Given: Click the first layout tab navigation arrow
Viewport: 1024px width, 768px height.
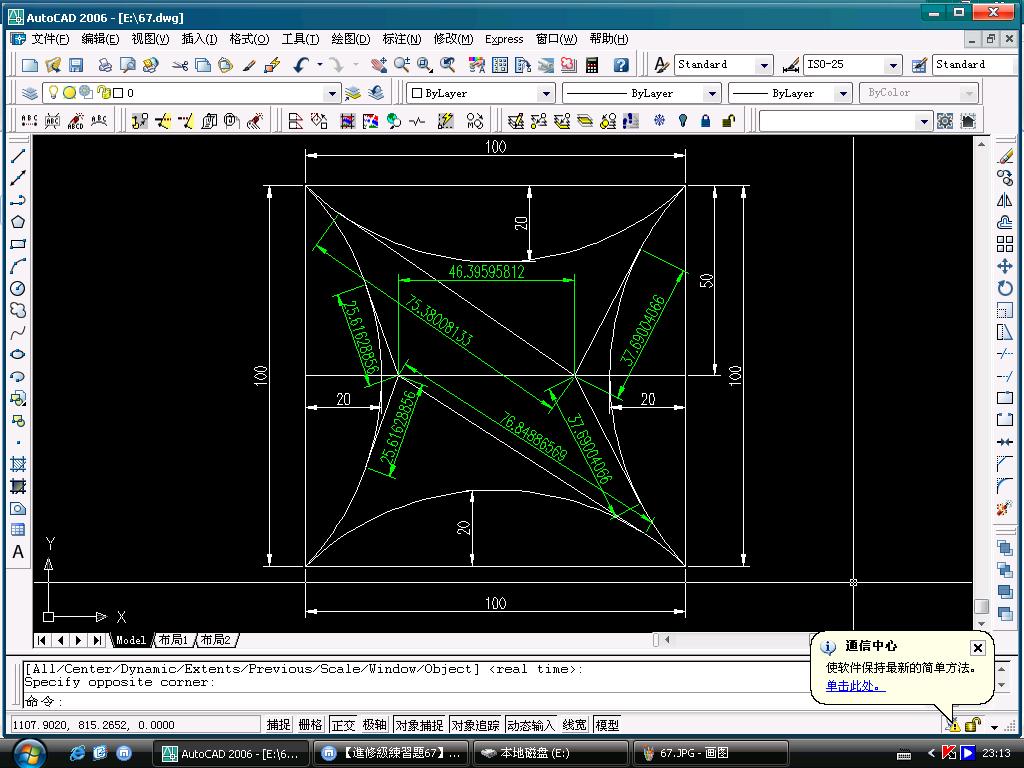Looking at the screenshot, I should click(x=41, y=640).
